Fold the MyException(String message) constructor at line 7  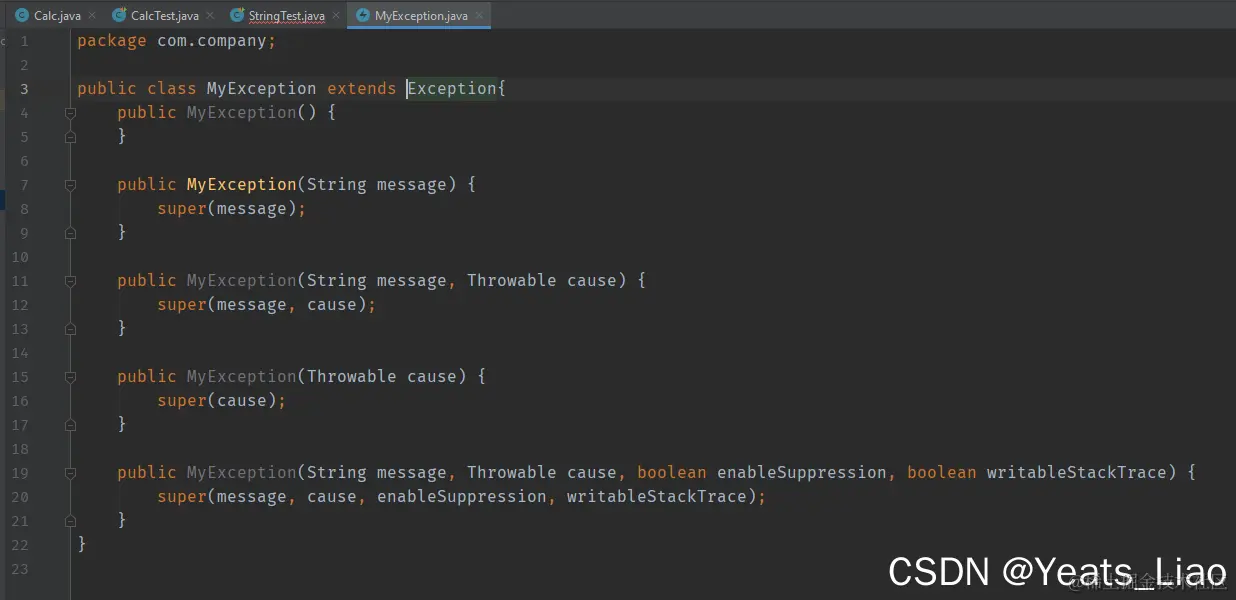coord(70,185)
